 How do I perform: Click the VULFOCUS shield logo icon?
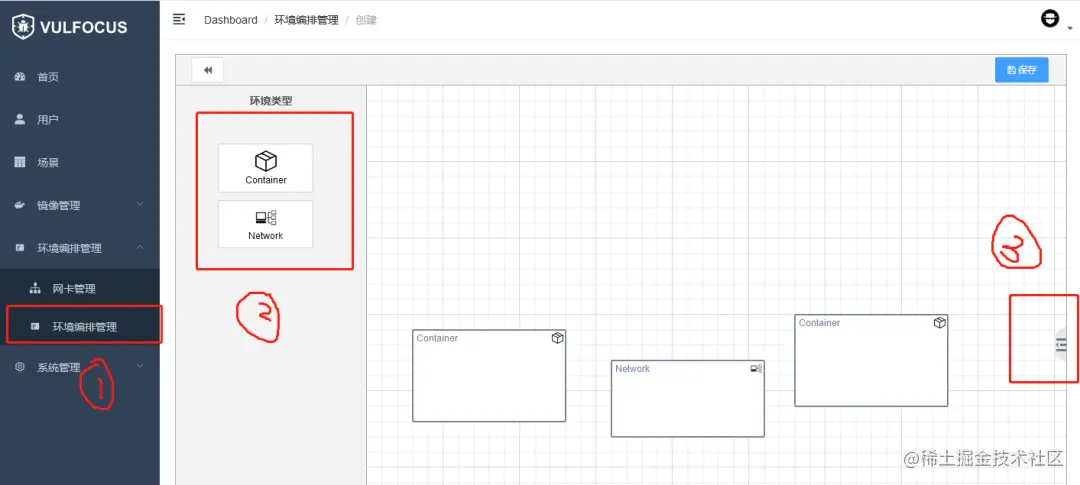[23, 27]
